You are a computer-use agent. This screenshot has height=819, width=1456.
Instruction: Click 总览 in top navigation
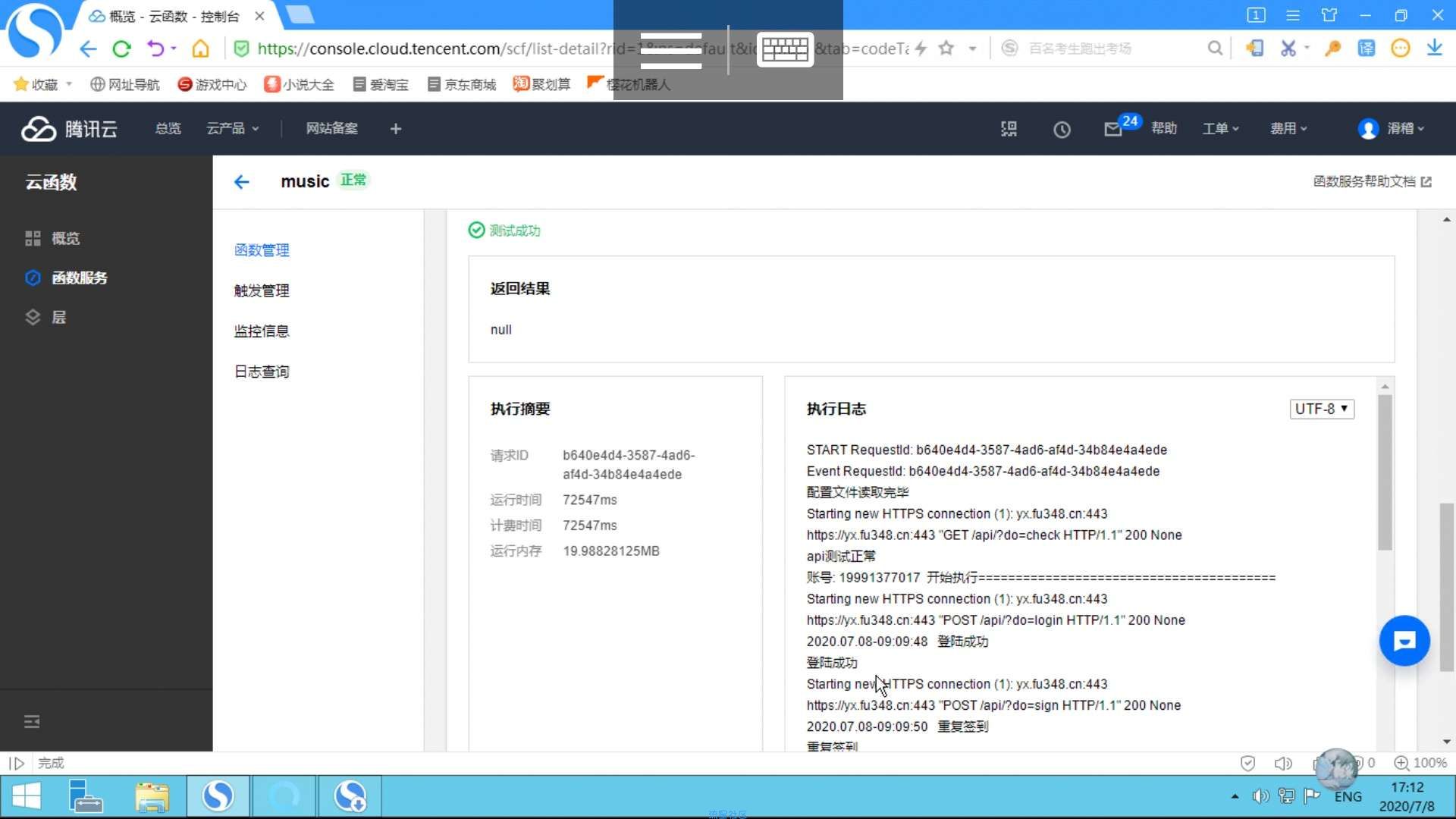(x=168, y=129)
